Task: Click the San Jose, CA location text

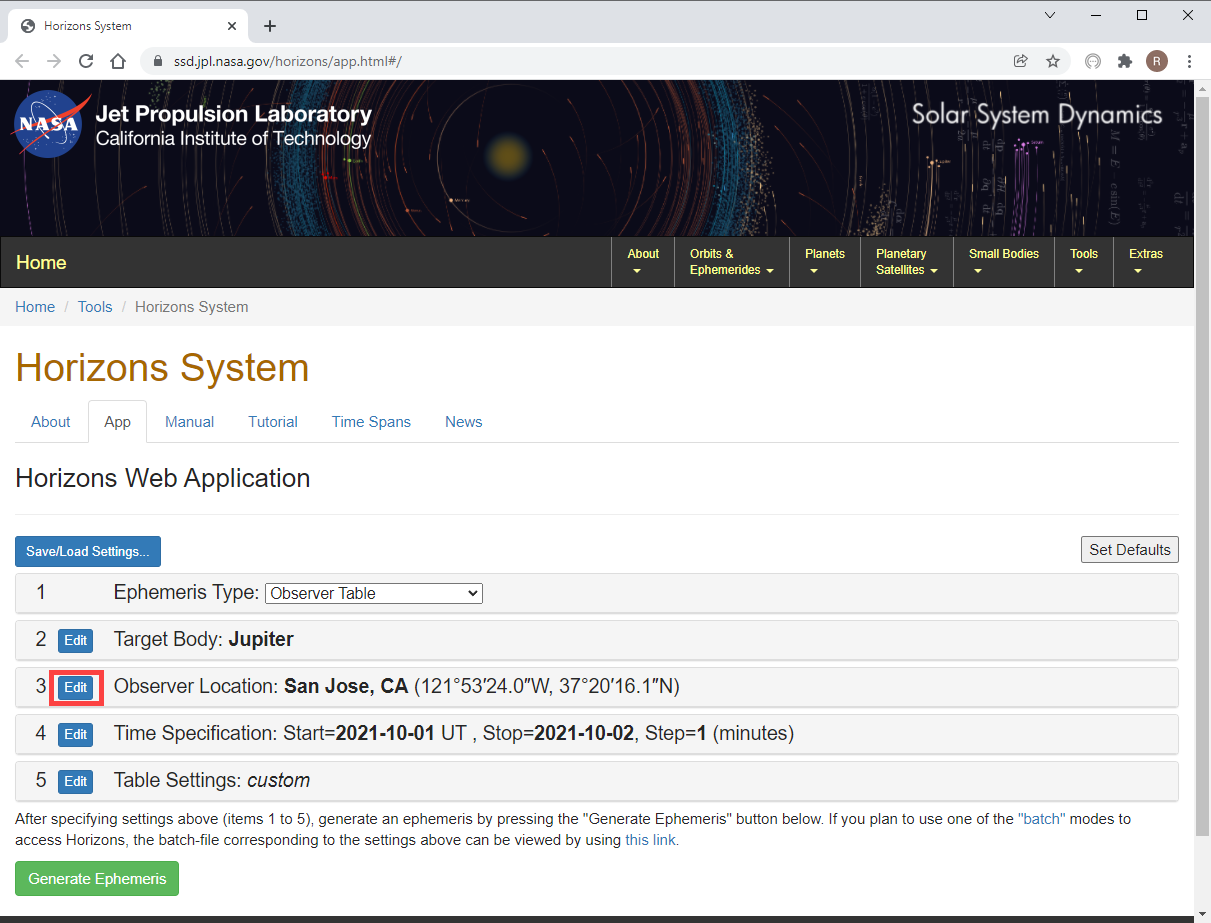Action: coord(346,686)
